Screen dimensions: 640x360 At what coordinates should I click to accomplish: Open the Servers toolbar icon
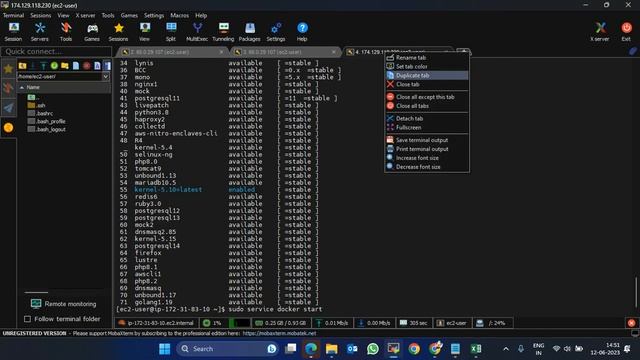pyautogui.click(x=40, y=32)
